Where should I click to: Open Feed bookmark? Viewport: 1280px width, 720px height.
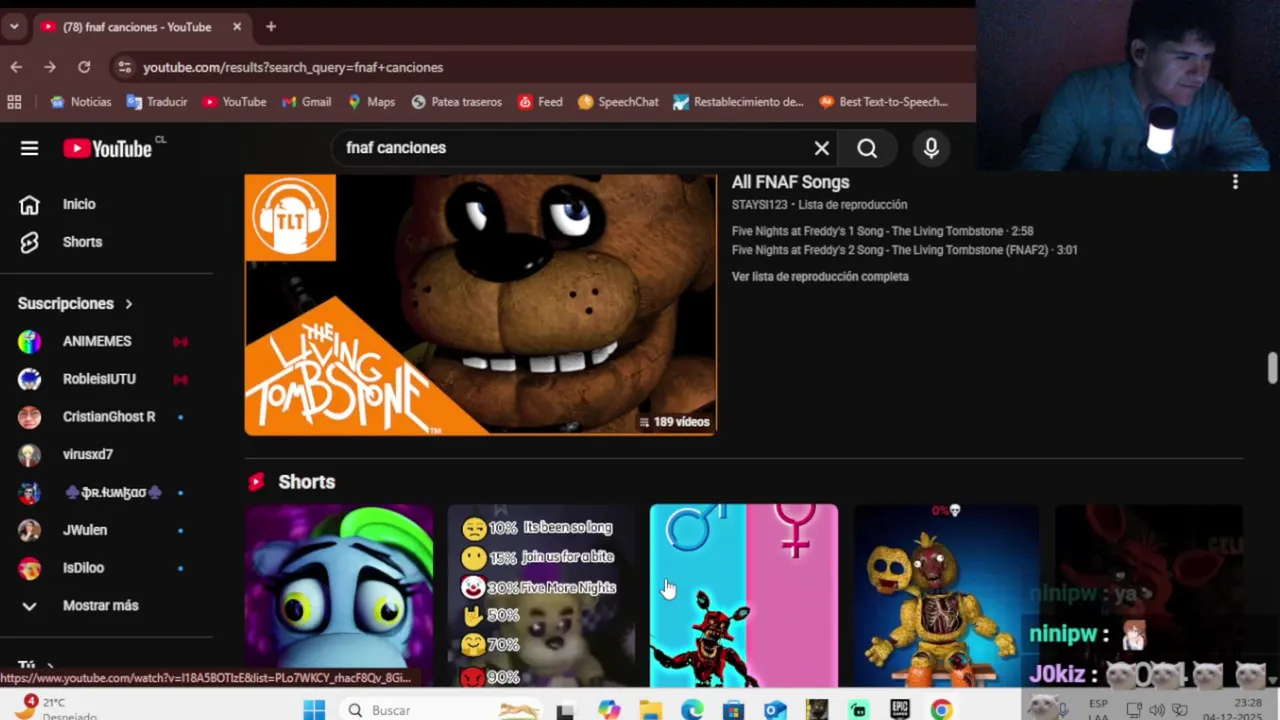540,102
